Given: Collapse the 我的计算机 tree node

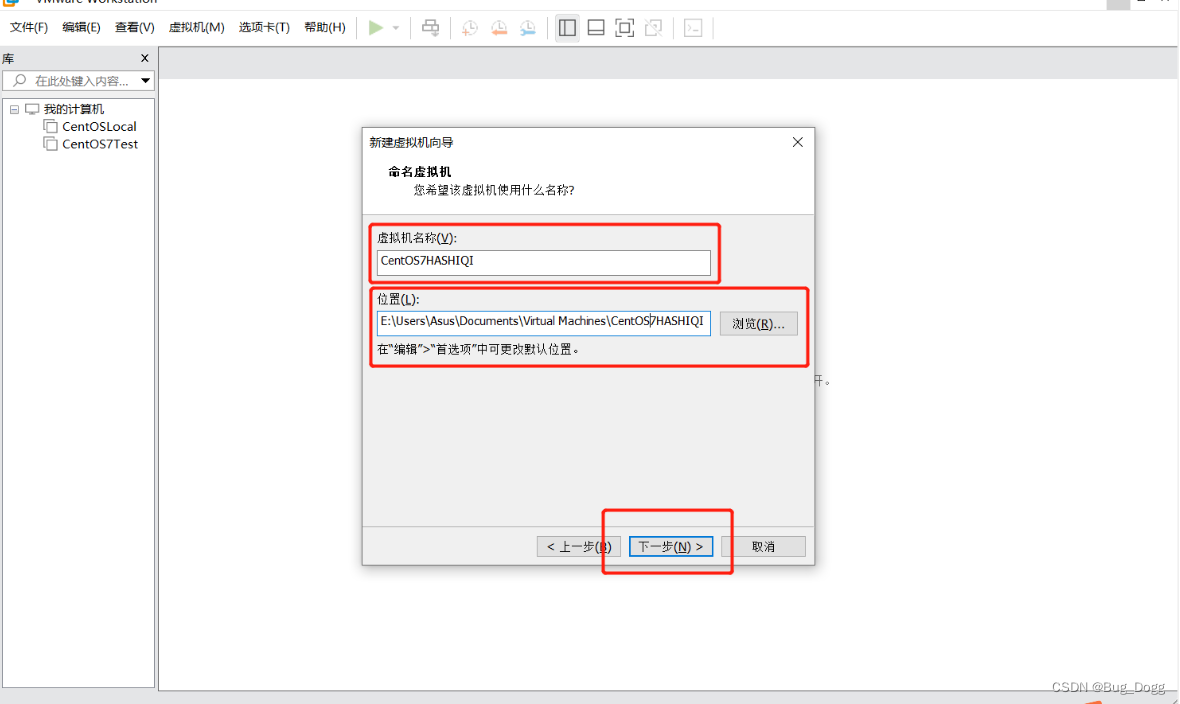Looking at the screenshot, I should pyautogui.click(x=14, y=109).
